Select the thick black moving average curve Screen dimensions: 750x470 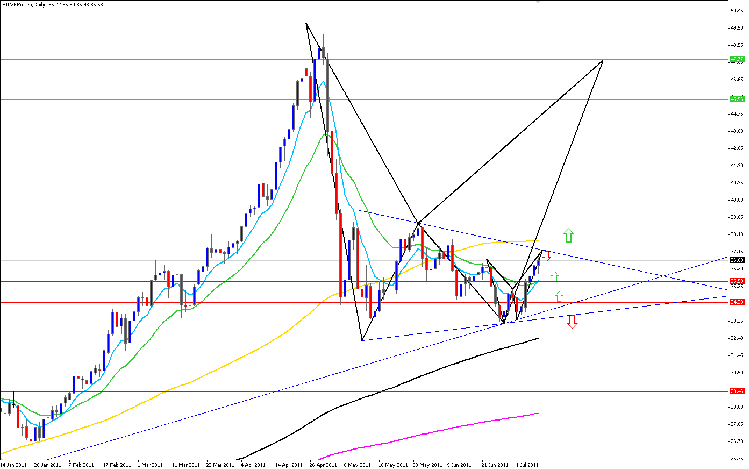387,392
